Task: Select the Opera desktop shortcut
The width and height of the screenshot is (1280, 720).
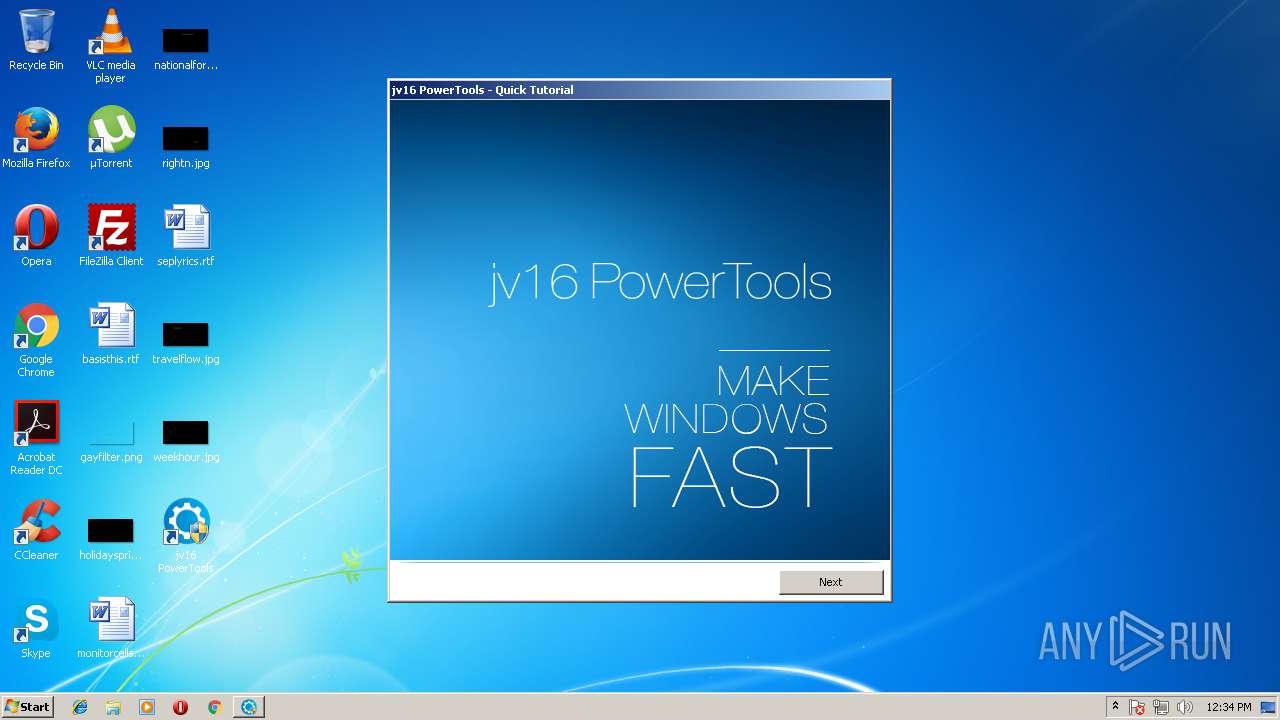Action: tap(36, 236)
